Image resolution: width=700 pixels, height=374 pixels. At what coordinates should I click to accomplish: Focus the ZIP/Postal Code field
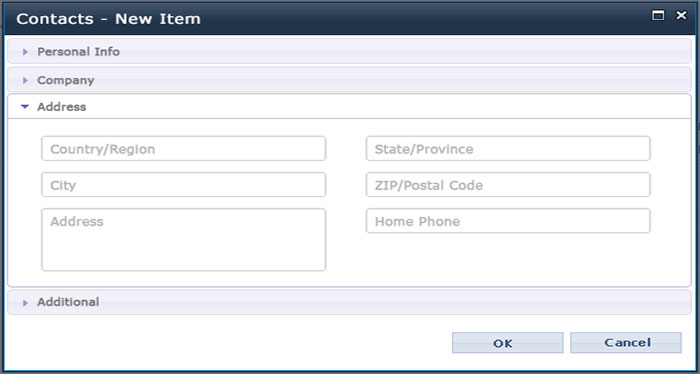pyautogui.click(x=508, y=185)
